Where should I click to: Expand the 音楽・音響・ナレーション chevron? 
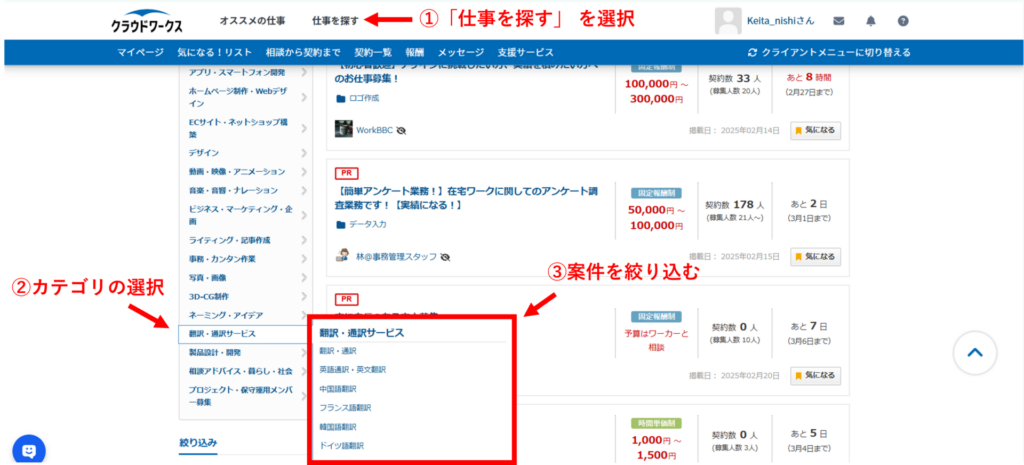[x=304, y=191]
